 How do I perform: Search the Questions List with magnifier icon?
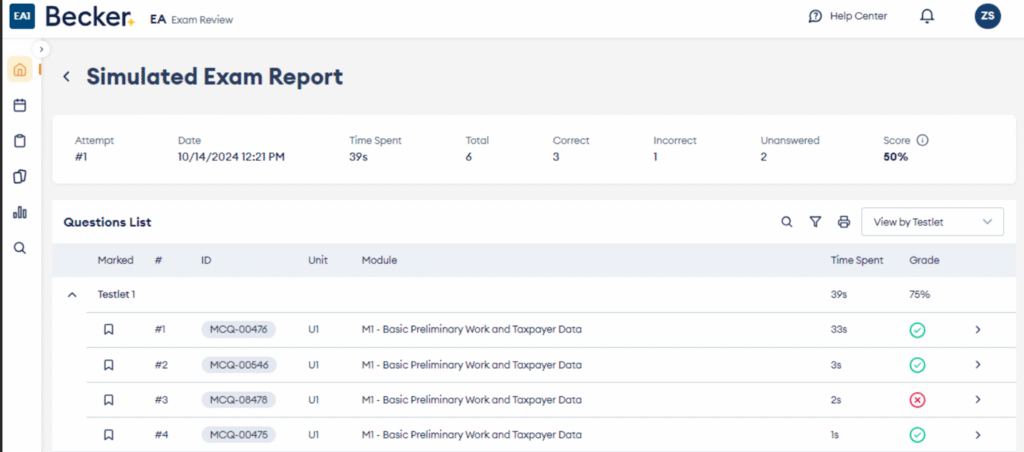pyautogui.click(x=787, y=222)
